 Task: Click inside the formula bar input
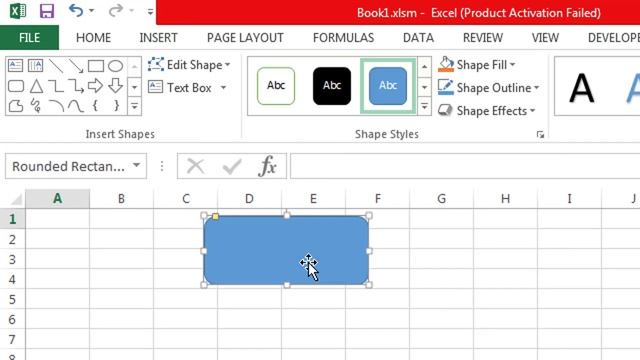click(465, 166)
